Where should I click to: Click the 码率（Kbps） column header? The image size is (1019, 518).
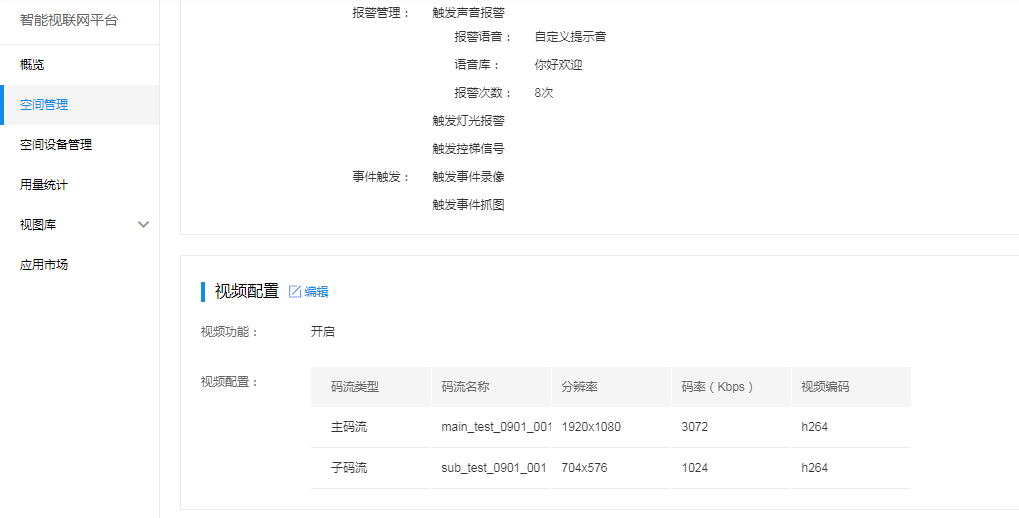pyautogui.click(x=718, y=387)
